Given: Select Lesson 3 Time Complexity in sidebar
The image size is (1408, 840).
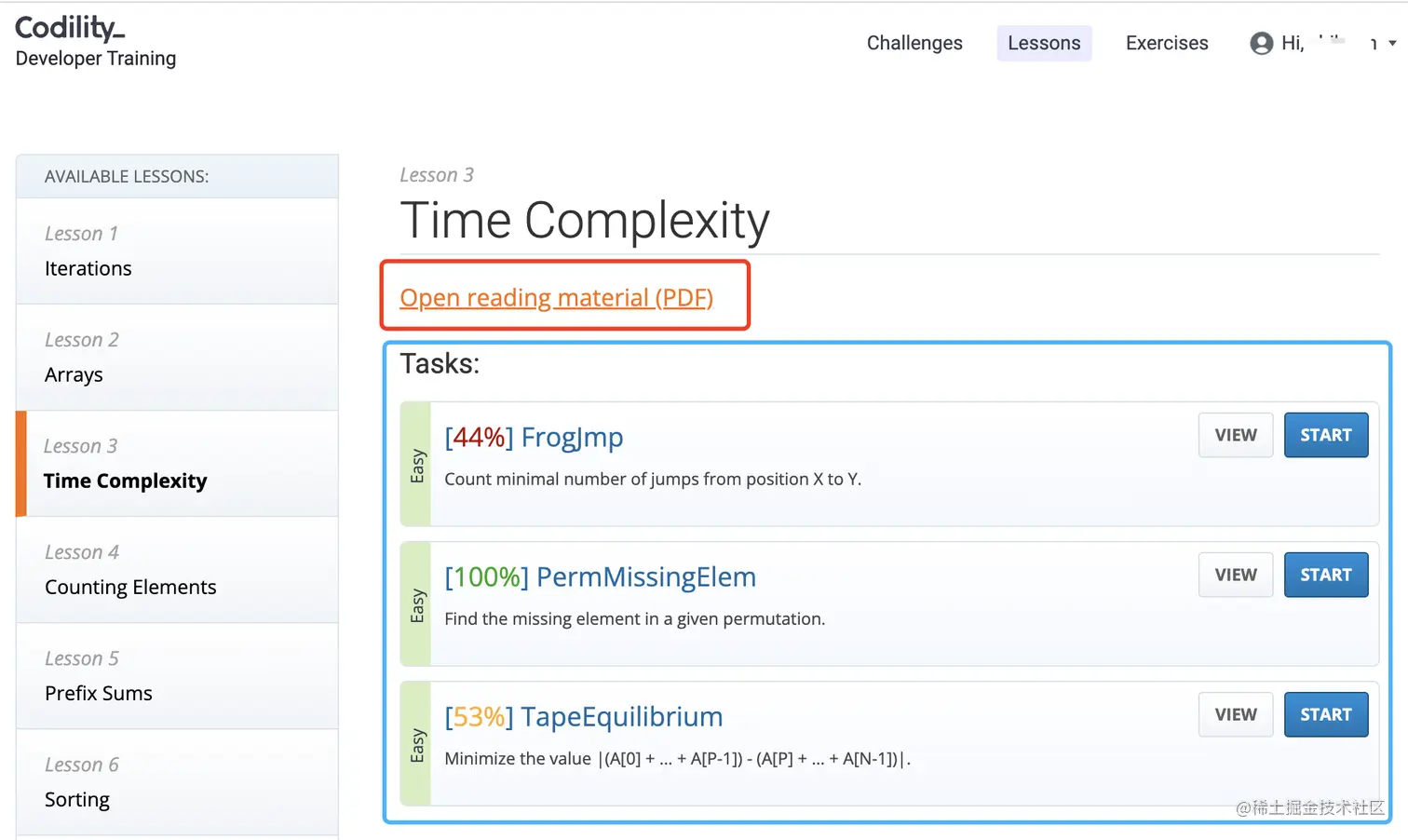Looking at the screenshot, I should click(177, 463).
